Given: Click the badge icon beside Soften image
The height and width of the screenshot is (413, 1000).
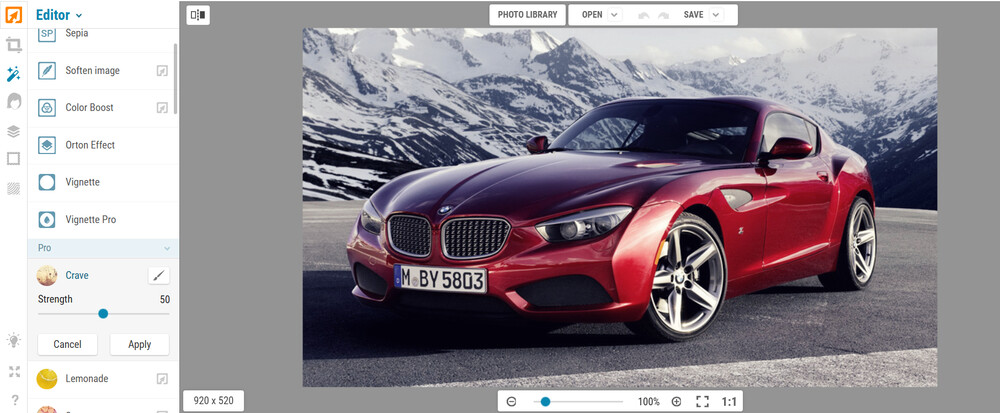Looking at the screenshot, I should [x=162, y=71].
